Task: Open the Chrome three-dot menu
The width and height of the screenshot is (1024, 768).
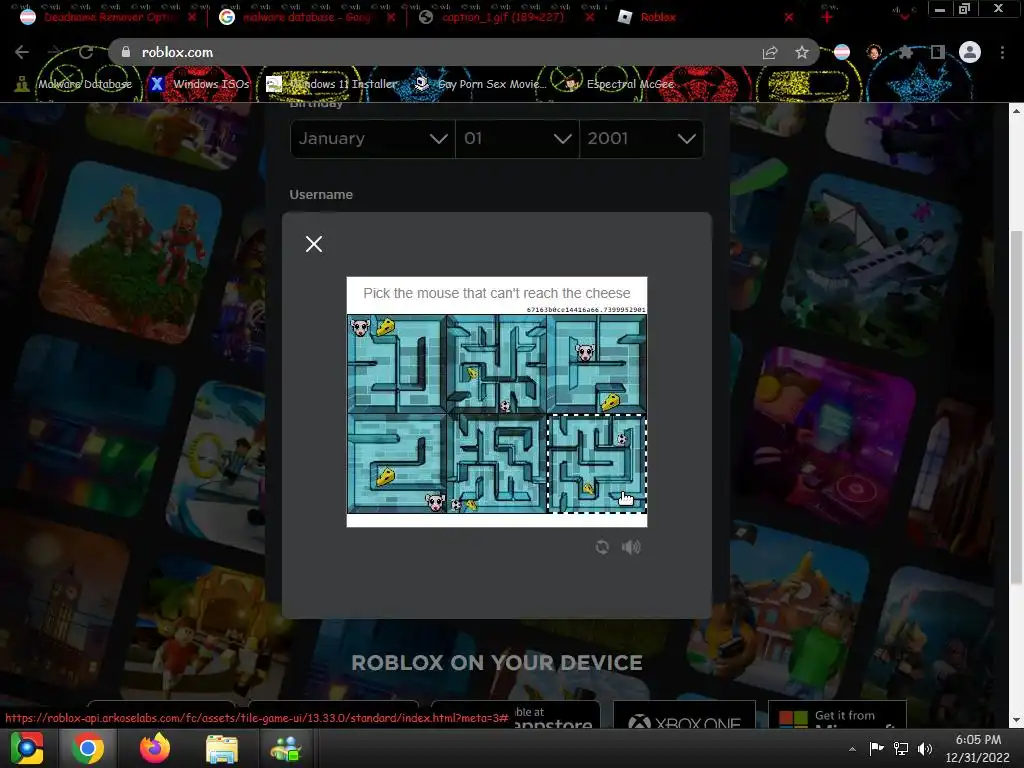Action: pyautogui.click(x=1002, y=52)
